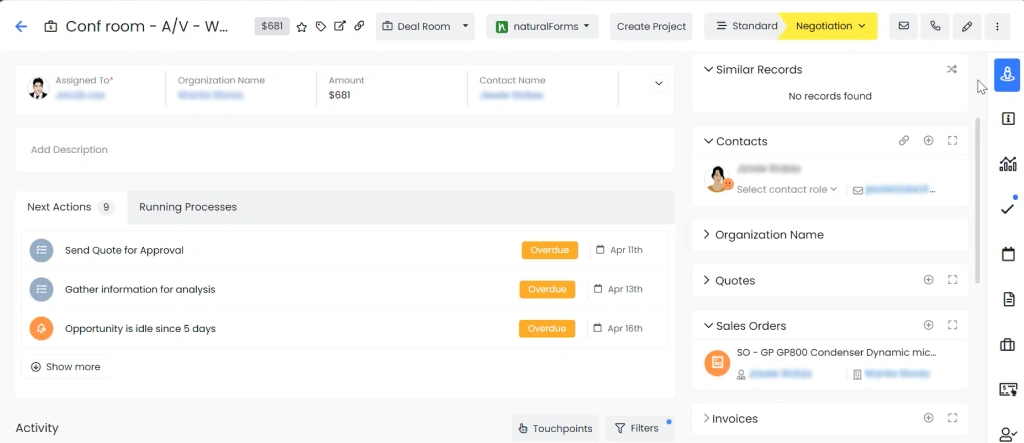Collapse the Similar Records section

pyautogui.click(x=708, y=69)
